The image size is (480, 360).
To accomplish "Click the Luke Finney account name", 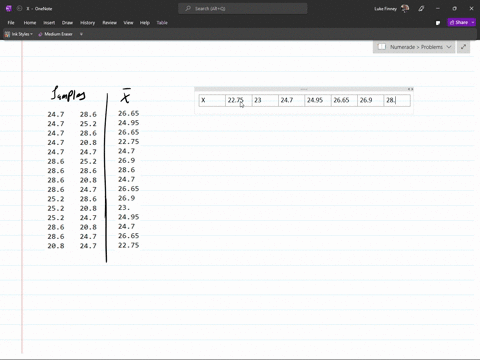I will (385, 9).
